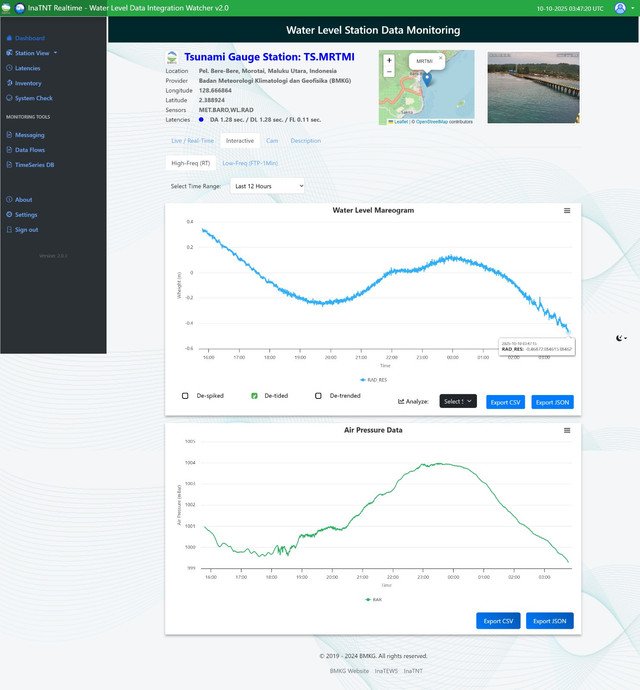Click the map zoom in button
The width and height of the screenshot is (640, 690).
click(389, 60)
